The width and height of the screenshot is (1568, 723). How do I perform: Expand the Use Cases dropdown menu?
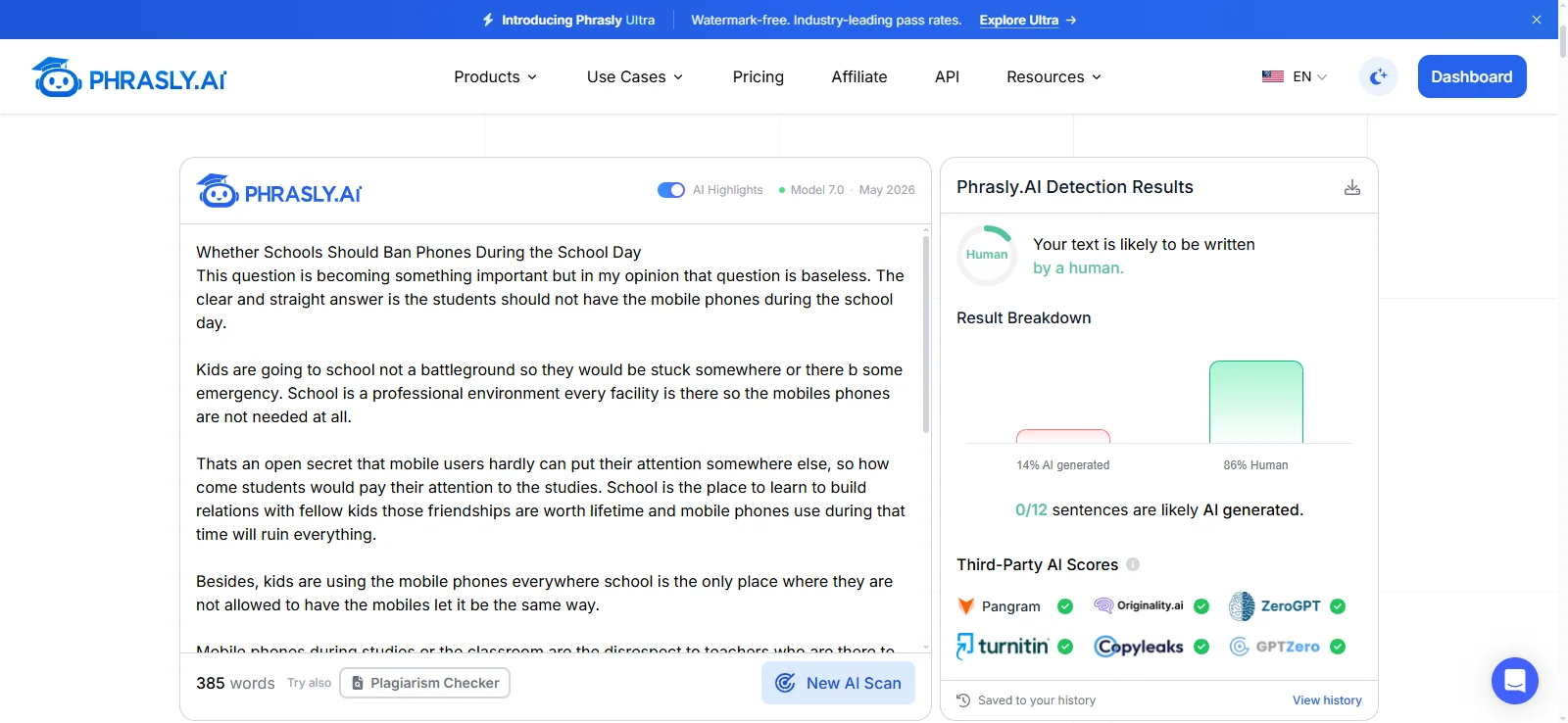[635, 76]
